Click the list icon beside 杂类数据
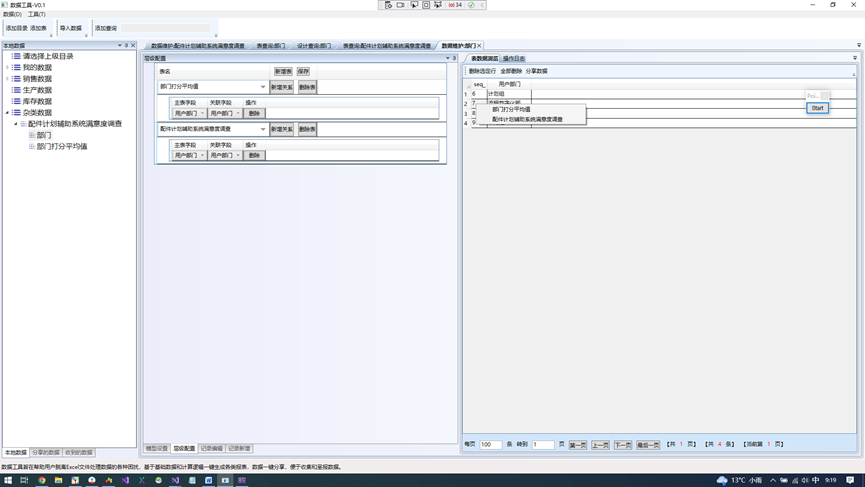The width and height of the screenshot is (865, 487). coord(17,113)
